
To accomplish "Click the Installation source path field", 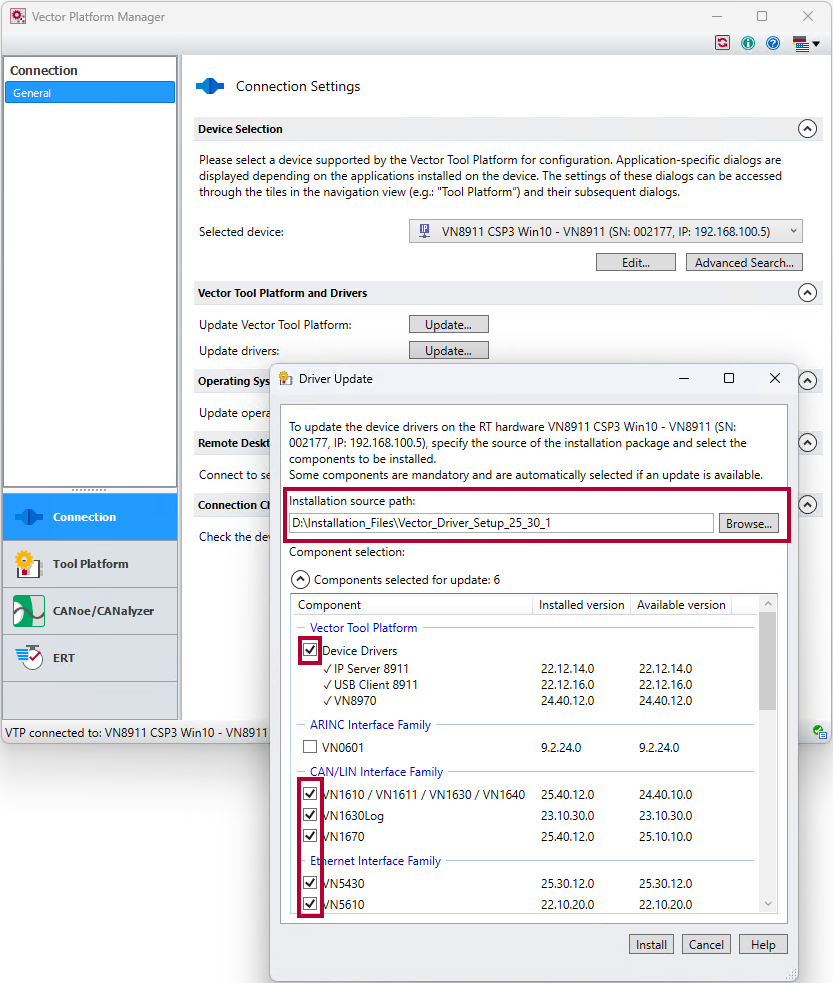I will point(500,523).
